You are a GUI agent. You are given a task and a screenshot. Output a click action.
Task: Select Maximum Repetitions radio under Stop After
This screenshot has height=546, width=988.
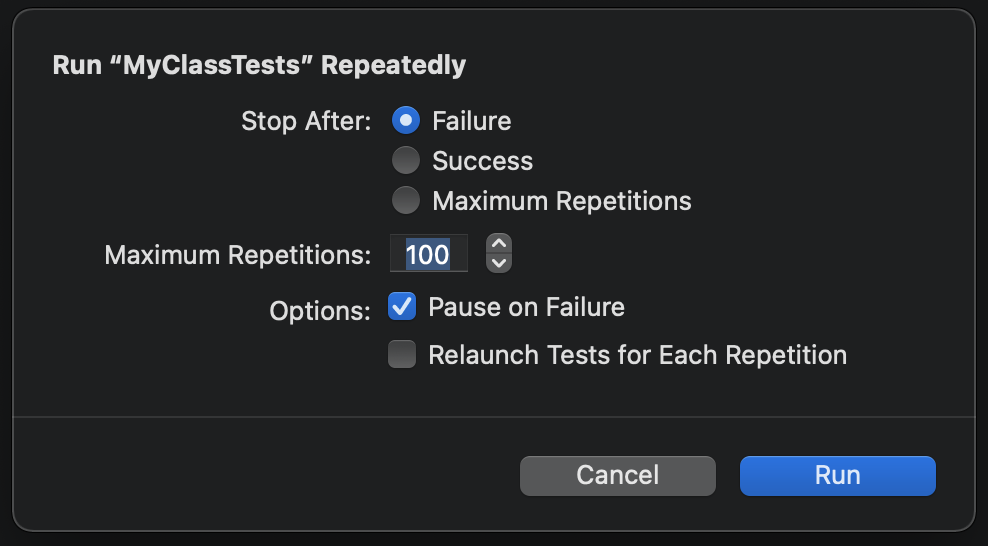coord(405,201)
